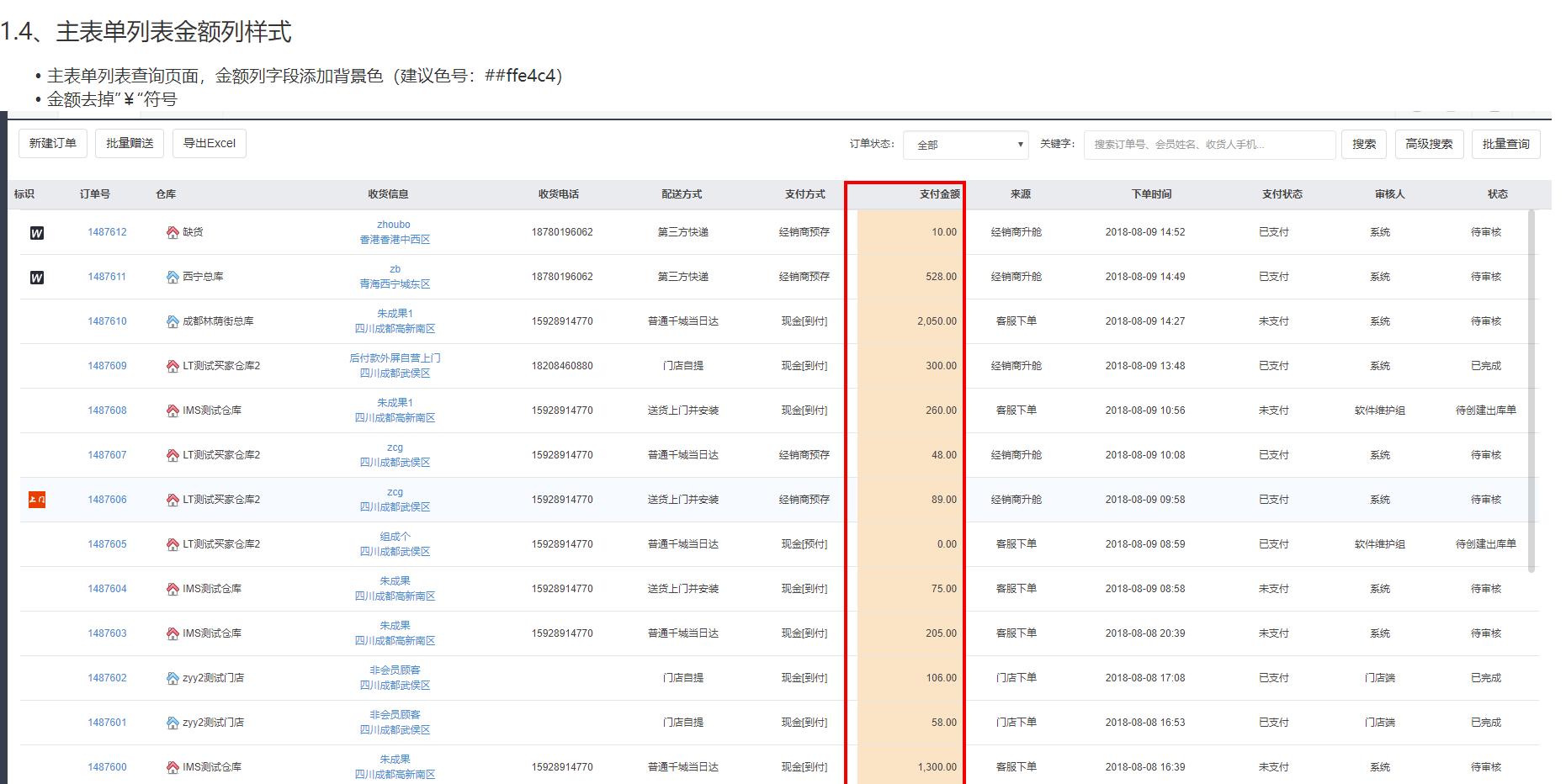Open the zhoubo recipient info link
Screen dimensions: 1566x784
click(x=394, y=225)
